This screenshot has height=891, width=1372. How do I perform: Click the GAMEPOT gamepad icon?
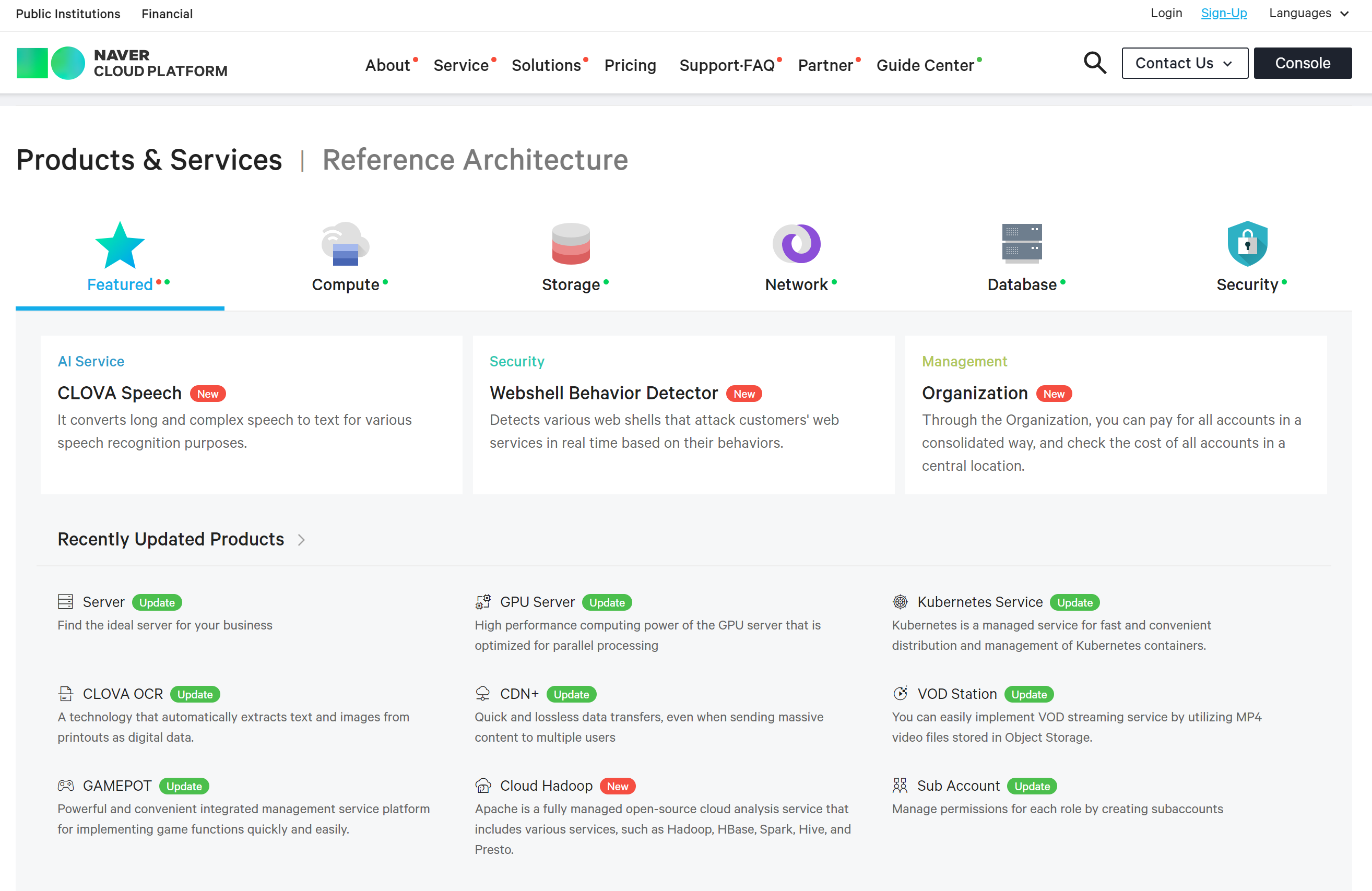(x=66, y=786)
